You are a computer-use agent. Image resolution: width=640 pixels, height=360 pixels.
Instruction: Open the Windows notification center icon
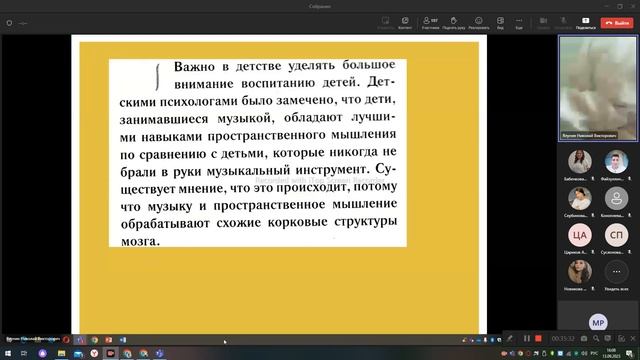(629, 353)
